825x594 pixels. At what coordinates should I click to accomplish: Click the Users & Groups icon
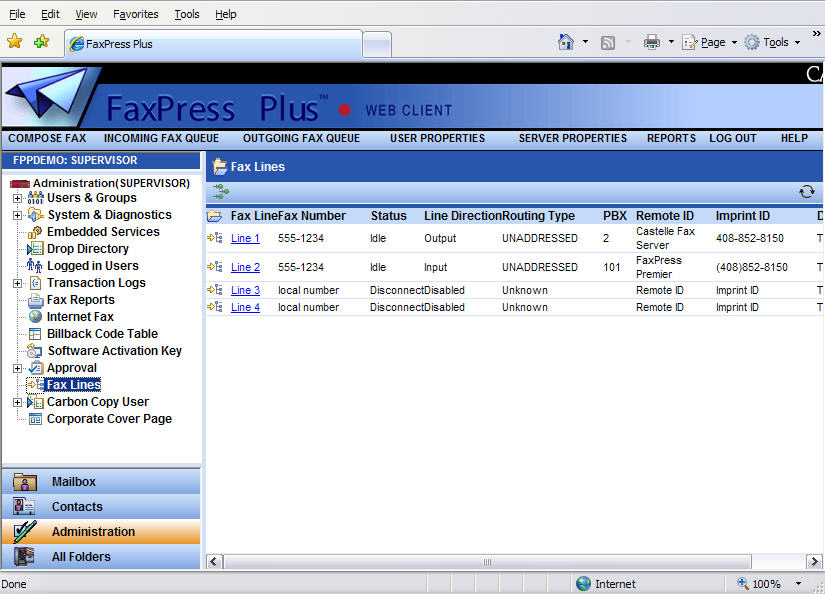(35, 198)
